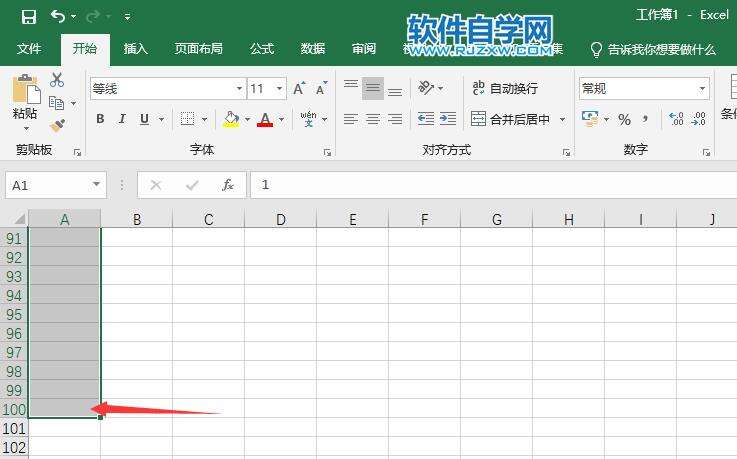Open the 数据 ribbon tab
Screen dimensions: 737x459
[313, 48]
